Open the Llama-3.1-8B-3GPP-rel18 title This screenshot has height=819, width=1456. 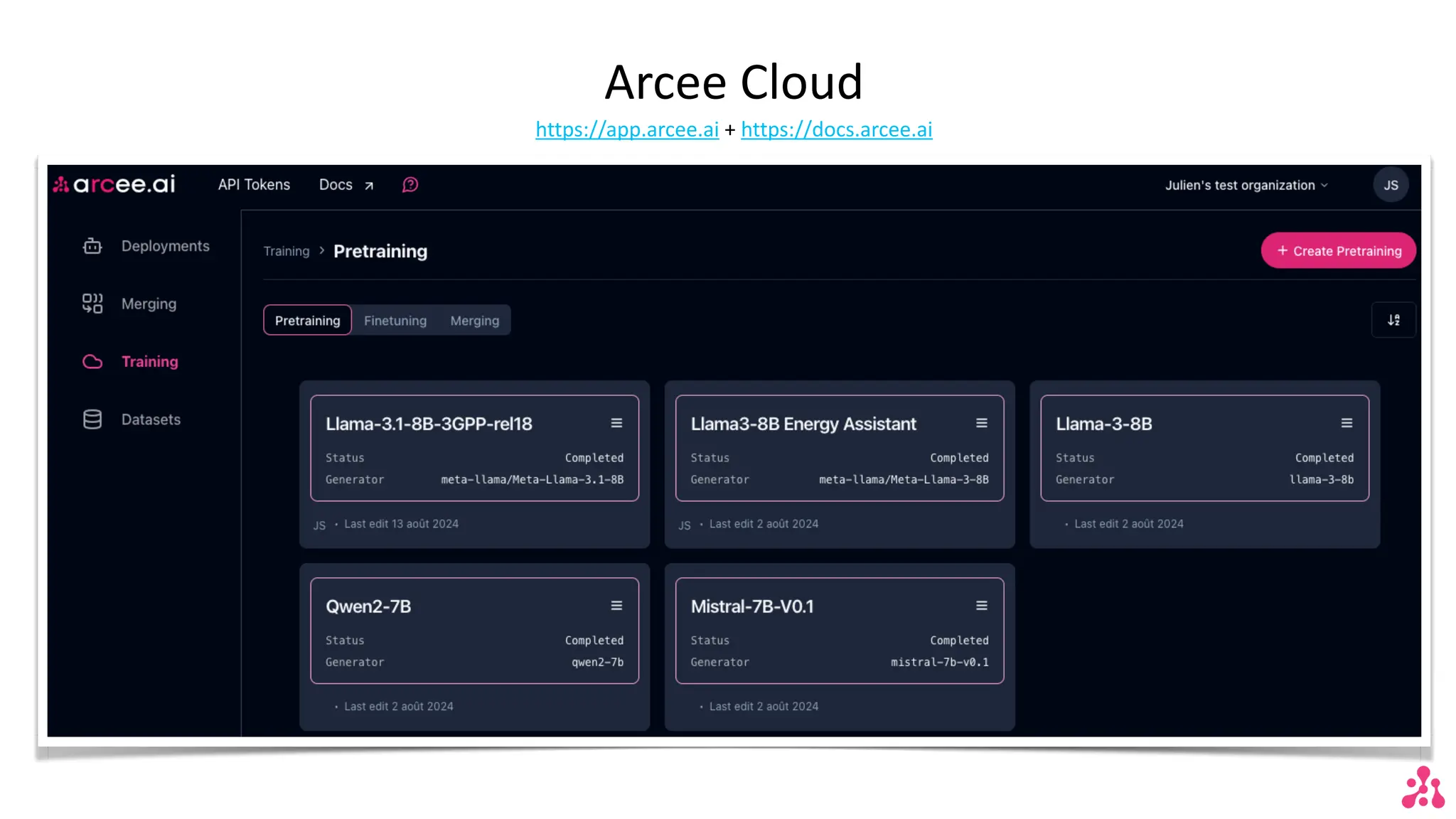point(429,424)
